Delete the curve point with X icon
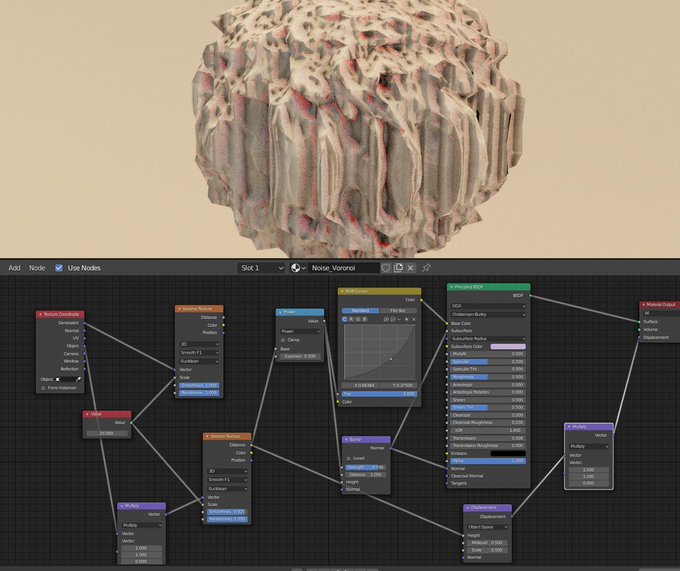680x571 pixels. (414, 319)
